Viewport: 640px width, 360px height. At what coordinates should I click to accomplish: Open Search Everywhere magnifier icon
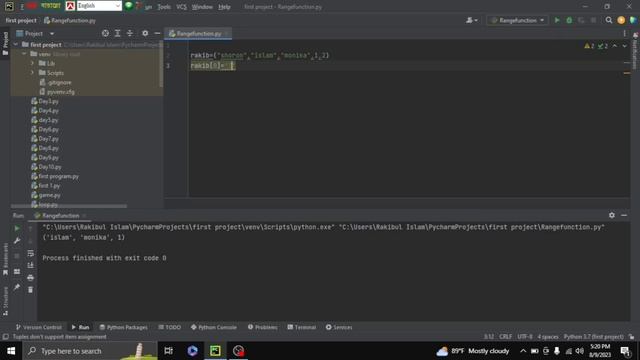(x=609, y=20)
